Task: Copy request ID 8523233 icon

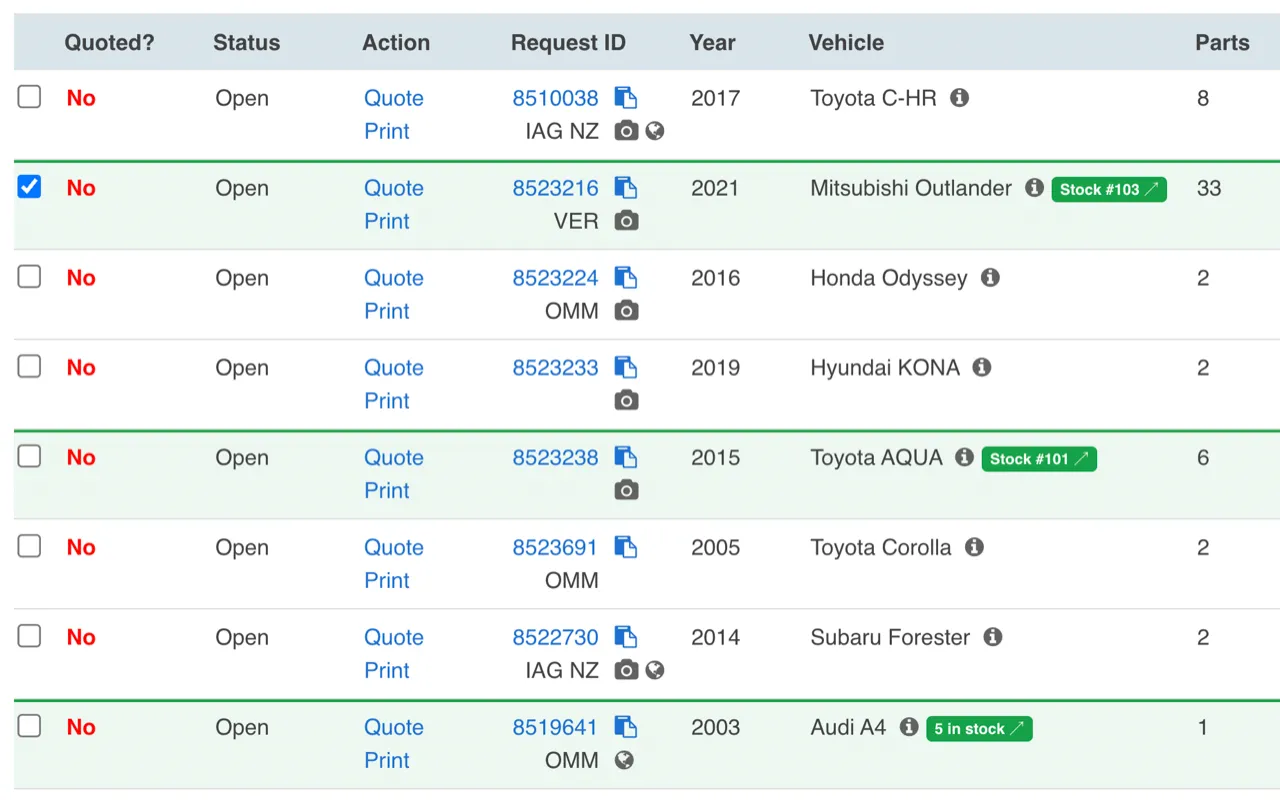Action: tap(626, 368)
